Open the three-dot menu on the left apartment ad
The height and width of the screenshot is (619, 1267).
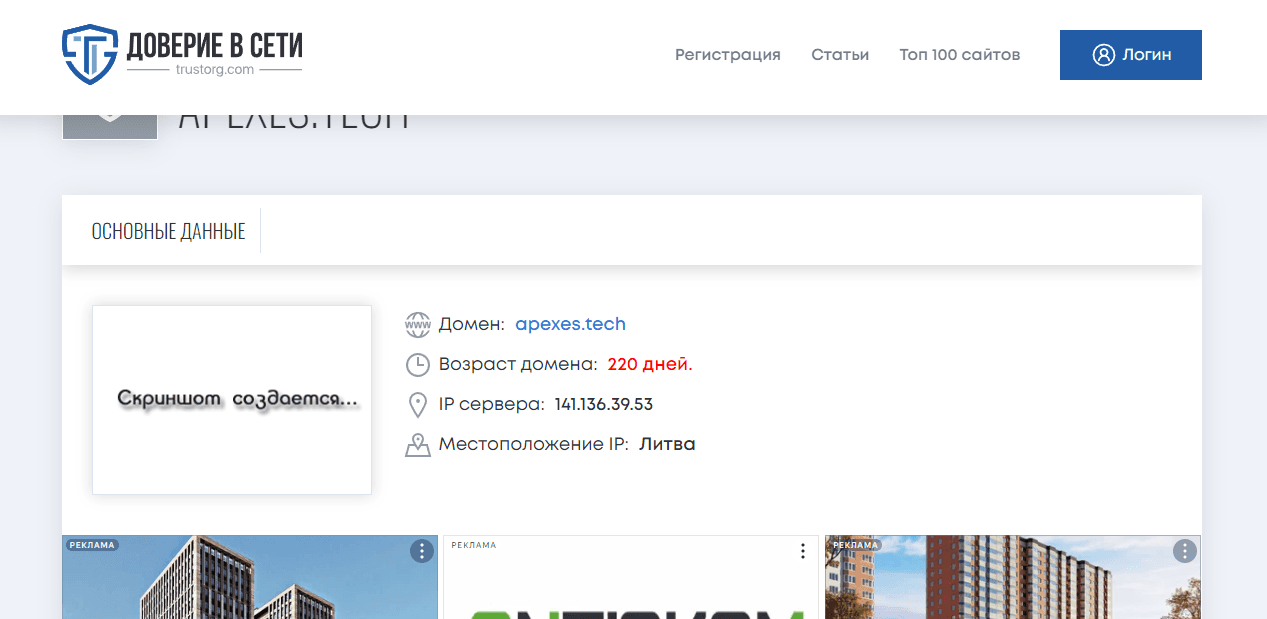pos(421,551)
